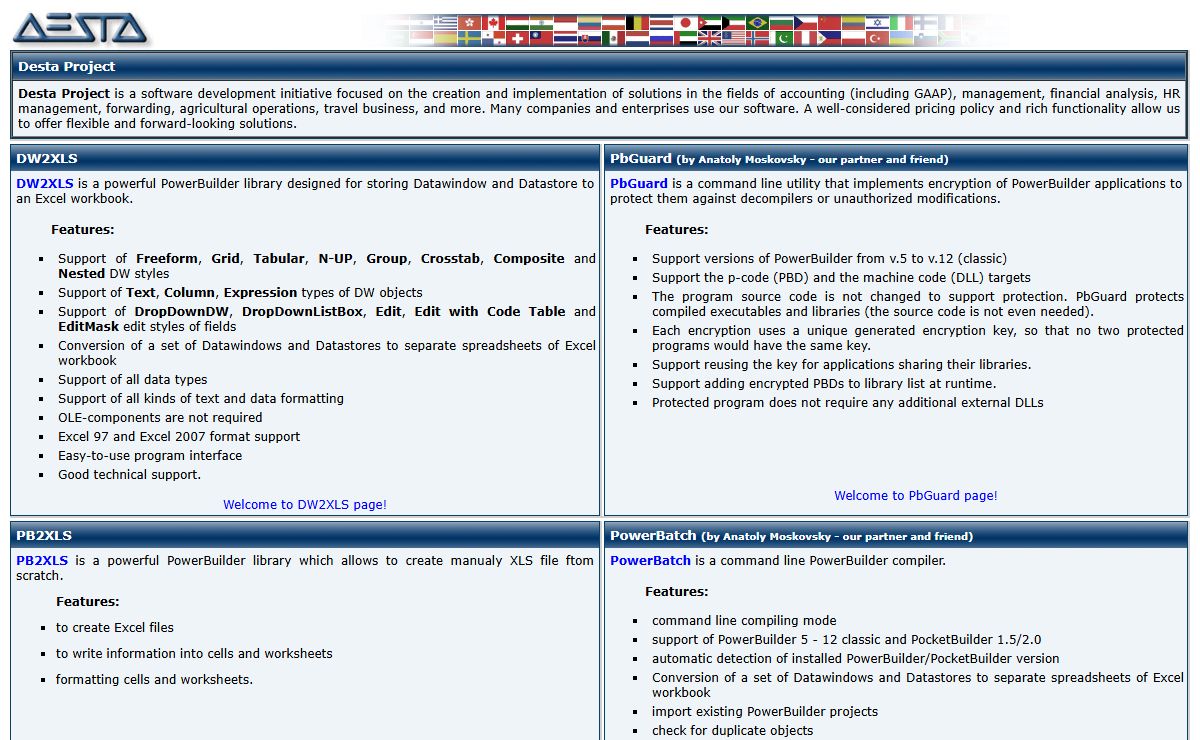Follow the Welcome to PbGuard page link
Screen dimensions: 1200x740
coord(916,495)
